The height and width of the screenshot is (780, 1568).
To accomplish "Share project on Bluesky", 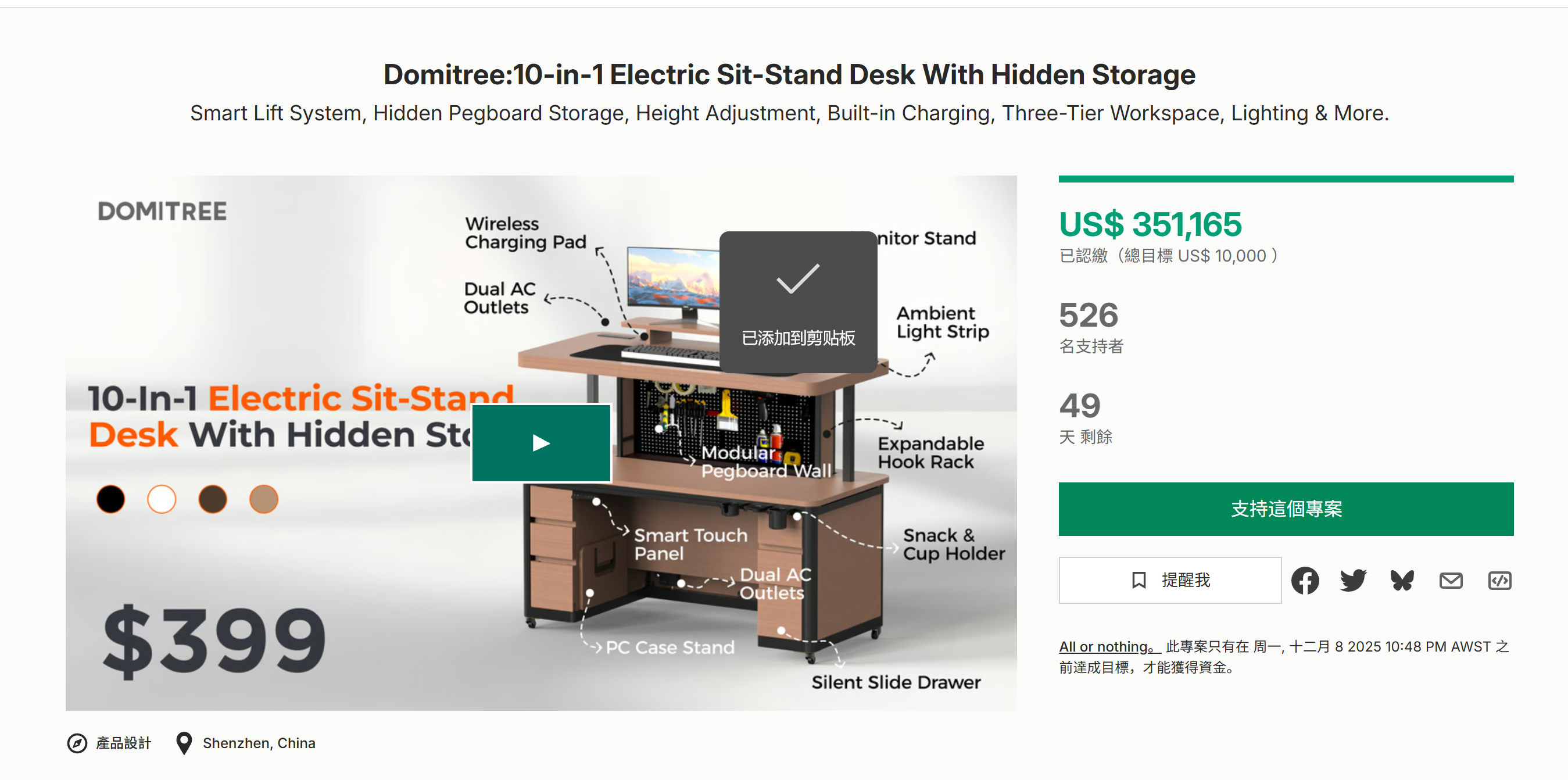I will [1402, 580].
